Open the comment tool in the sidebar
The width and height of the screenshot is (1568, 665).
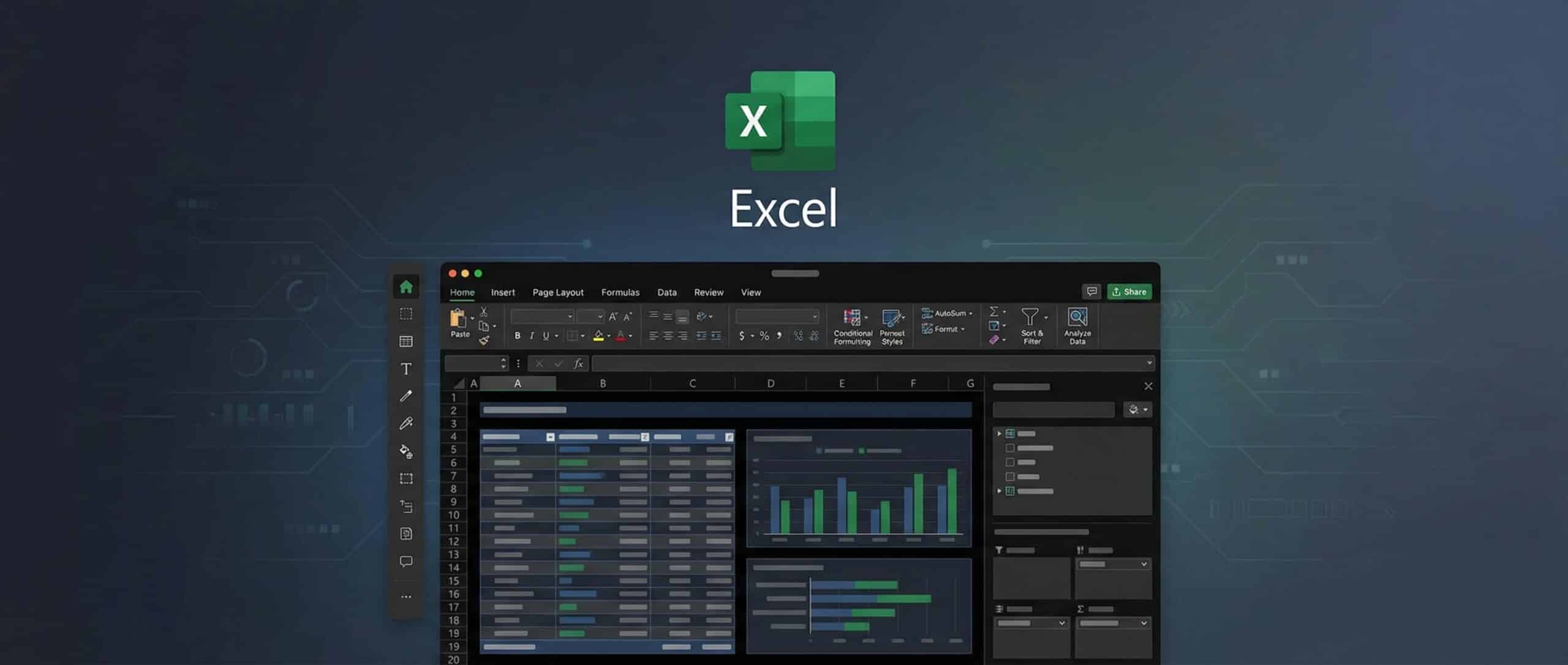tap(405, 561)
